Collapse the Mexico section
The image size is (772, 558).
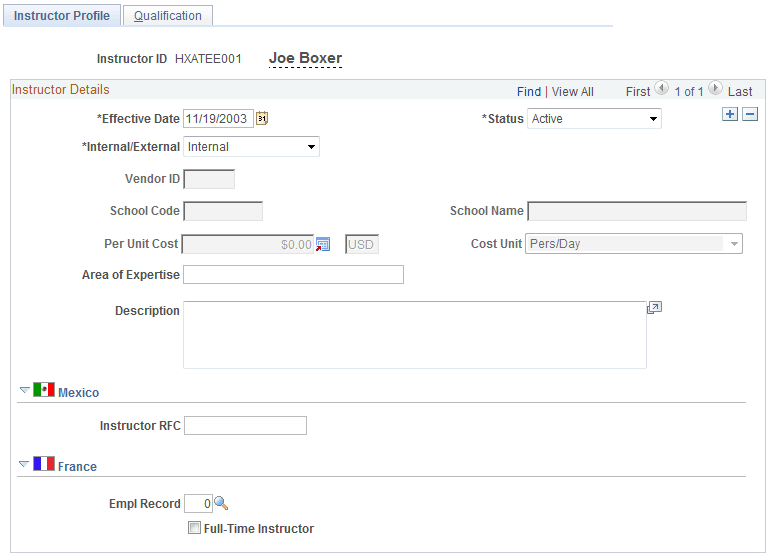(x=24, y=390)
